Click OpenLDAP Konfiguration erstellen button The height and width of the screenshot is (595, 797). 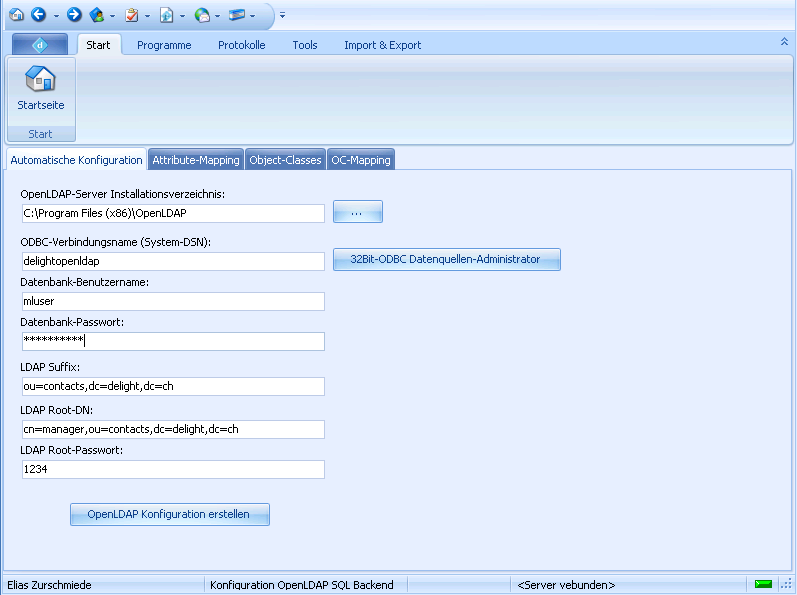click(170, 514)
